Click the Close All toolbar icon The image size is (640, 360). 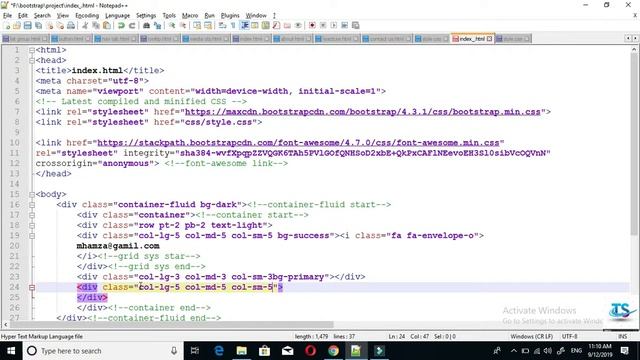tap(60, 25)
